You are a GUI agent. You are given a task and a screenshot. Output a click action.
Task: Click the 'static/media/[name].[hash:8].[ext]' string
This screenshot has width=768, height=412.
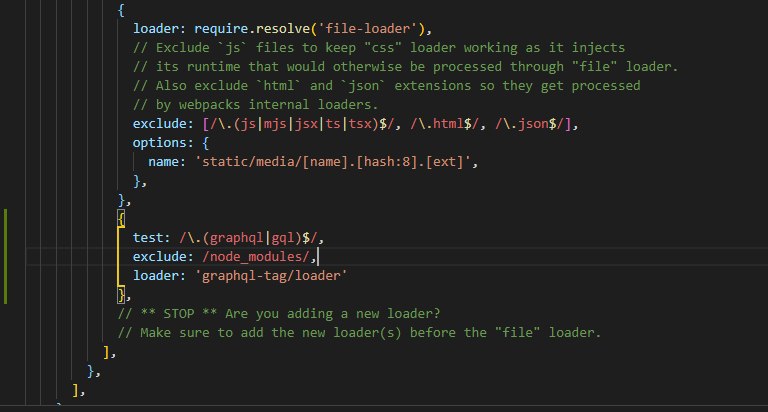pos(333,162)
